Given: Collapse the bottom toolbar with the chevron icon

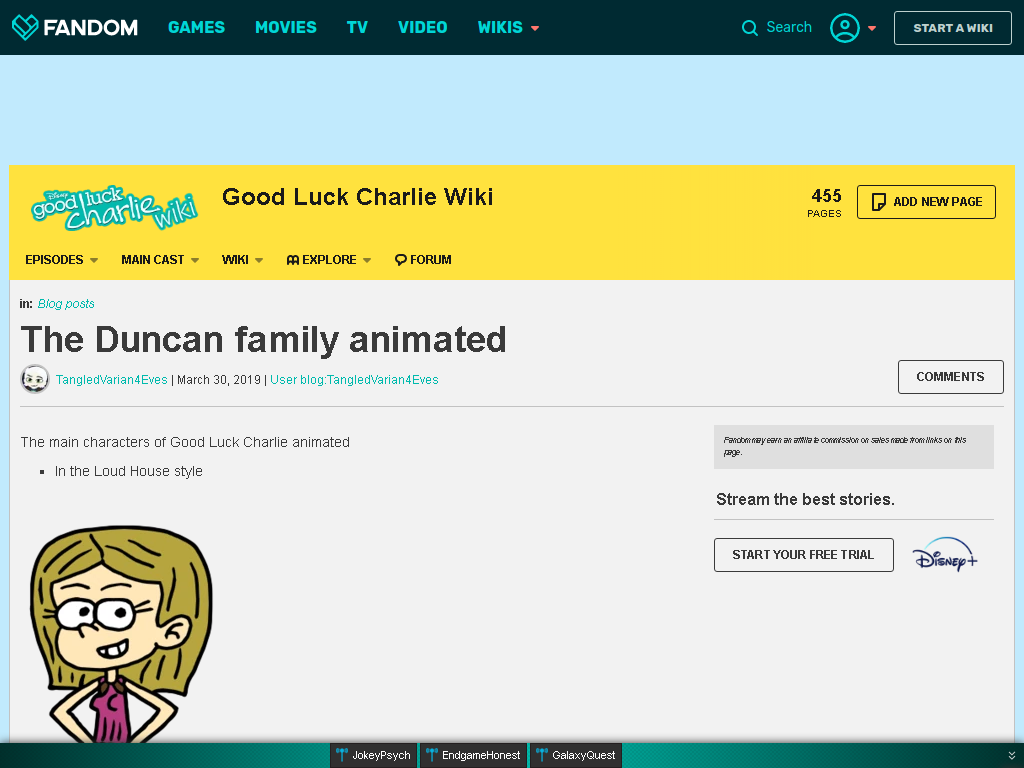Looking at the screenshot, I should 1012,756.
